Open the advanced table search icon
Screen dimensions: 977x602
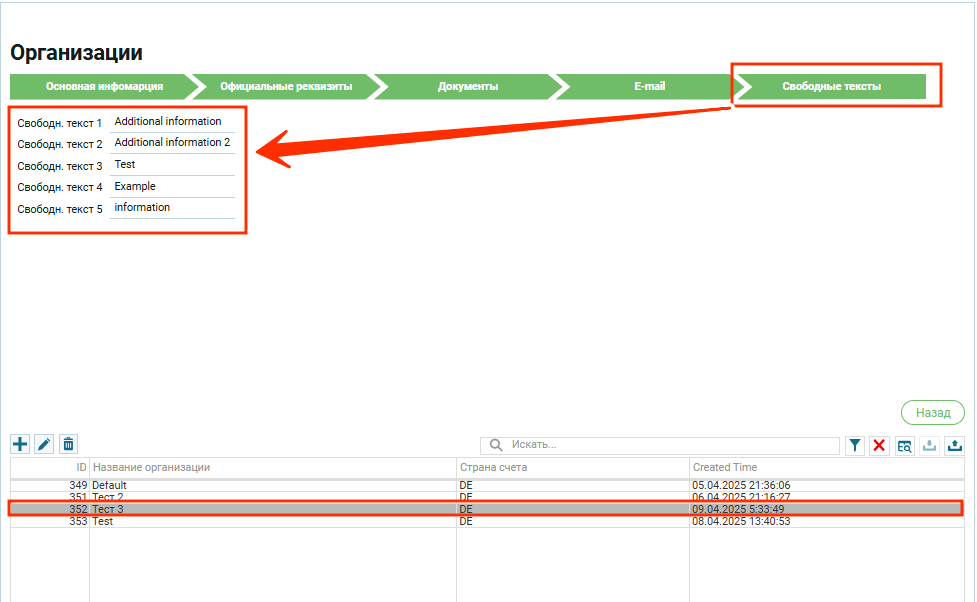[904, 446]
